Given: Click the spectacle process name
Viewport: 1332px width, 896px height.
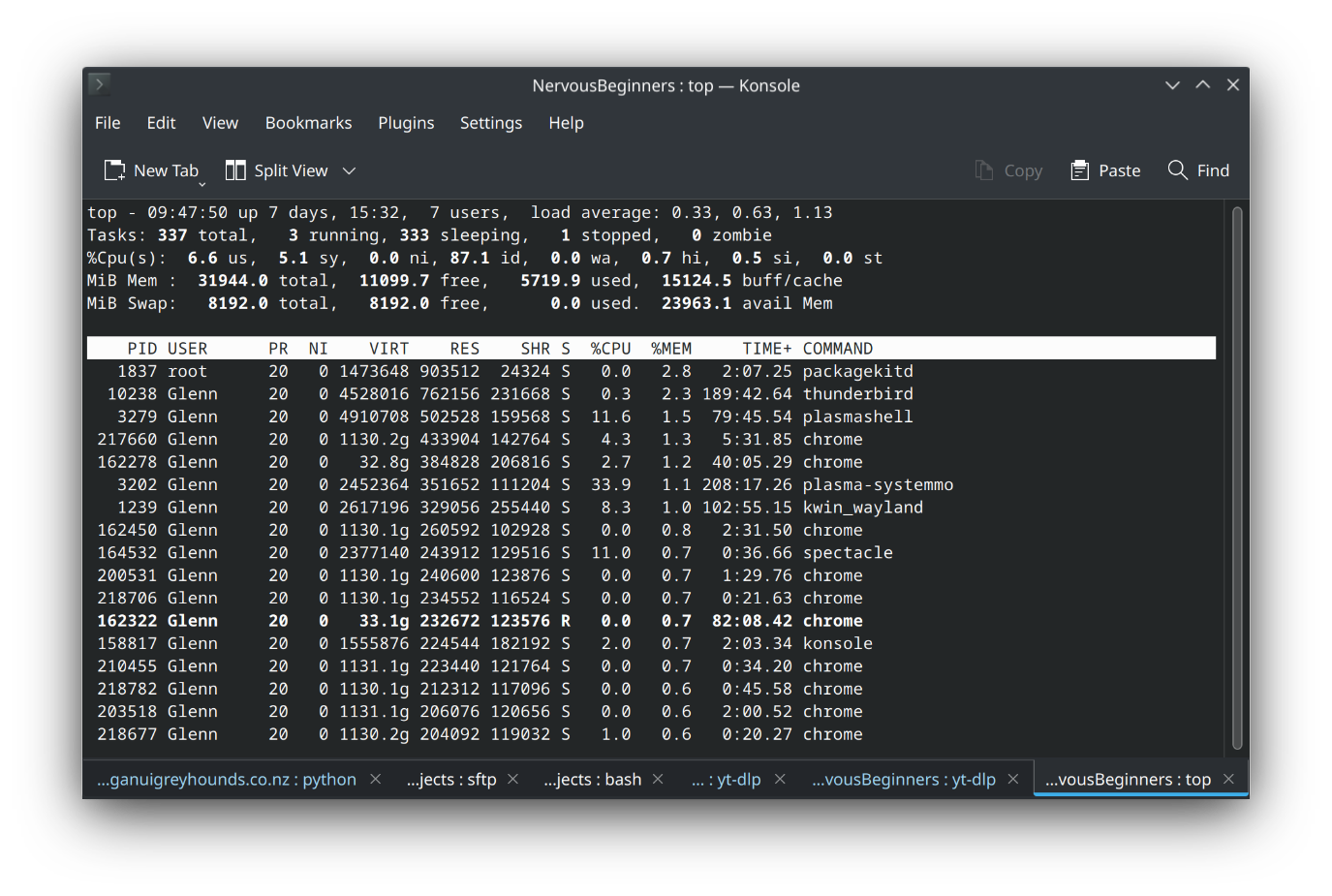Looking at the screenshot, I should (848, 552).
